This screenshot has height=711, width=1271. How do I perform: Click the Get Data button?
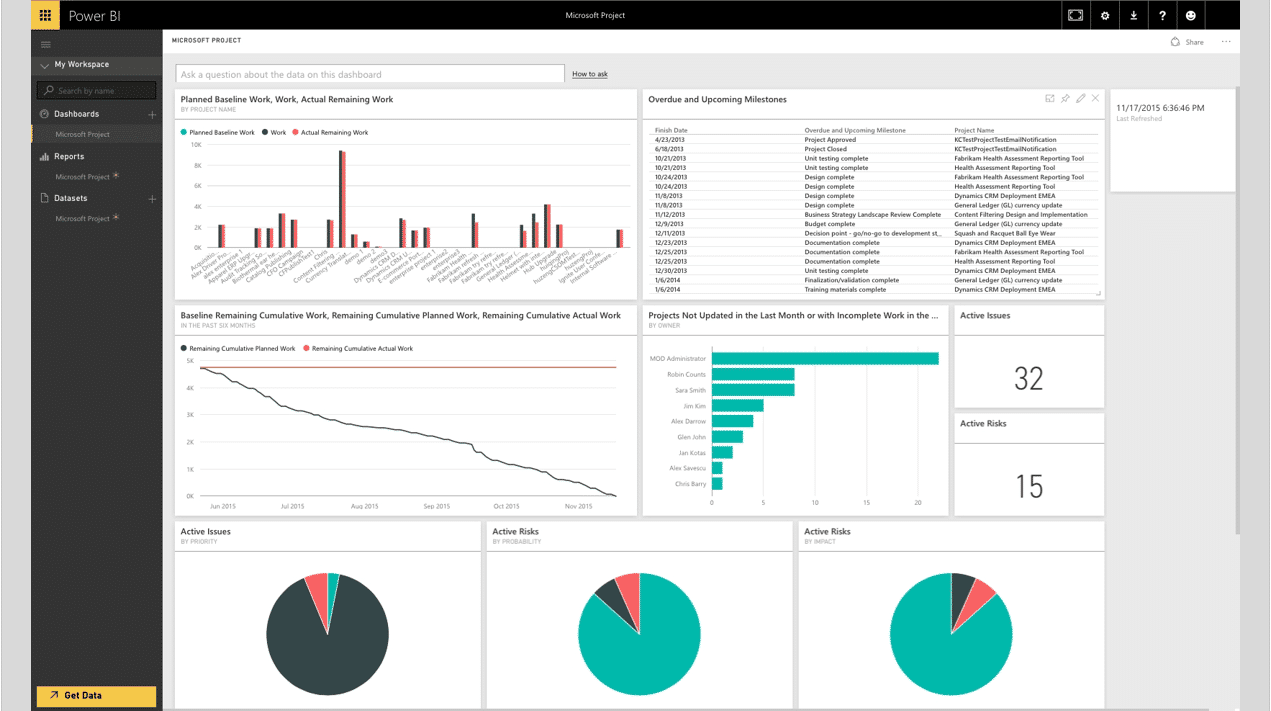(x=96, y=696)
